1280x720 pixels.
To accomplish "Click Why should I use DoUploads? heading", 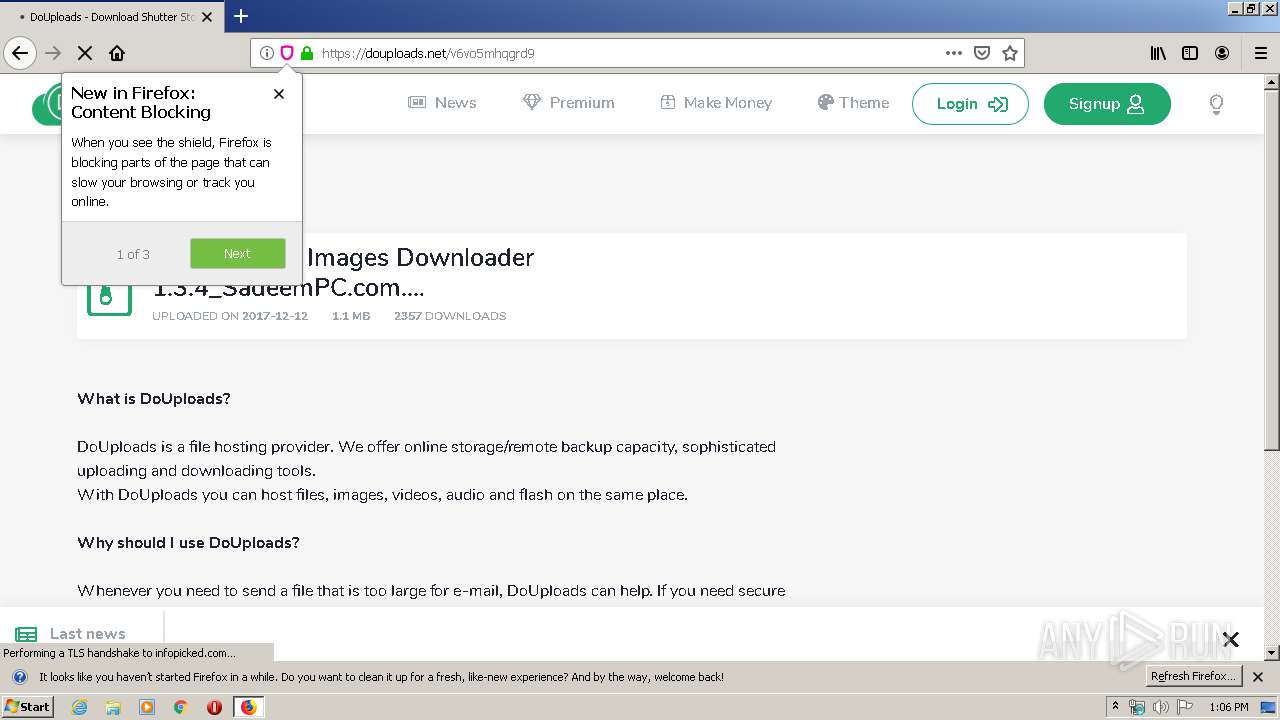I will click(x=188, y=543).
